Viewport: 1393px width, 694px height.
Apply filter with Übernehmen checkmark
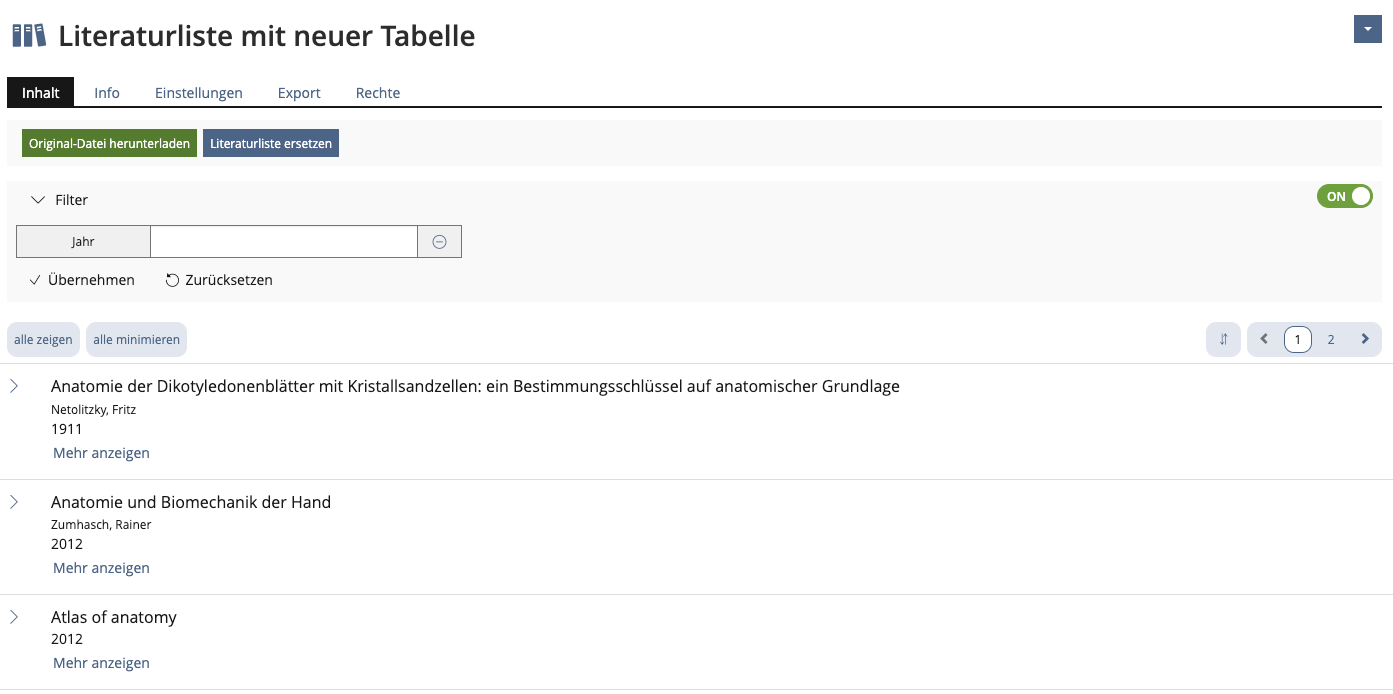coord(82,280)
